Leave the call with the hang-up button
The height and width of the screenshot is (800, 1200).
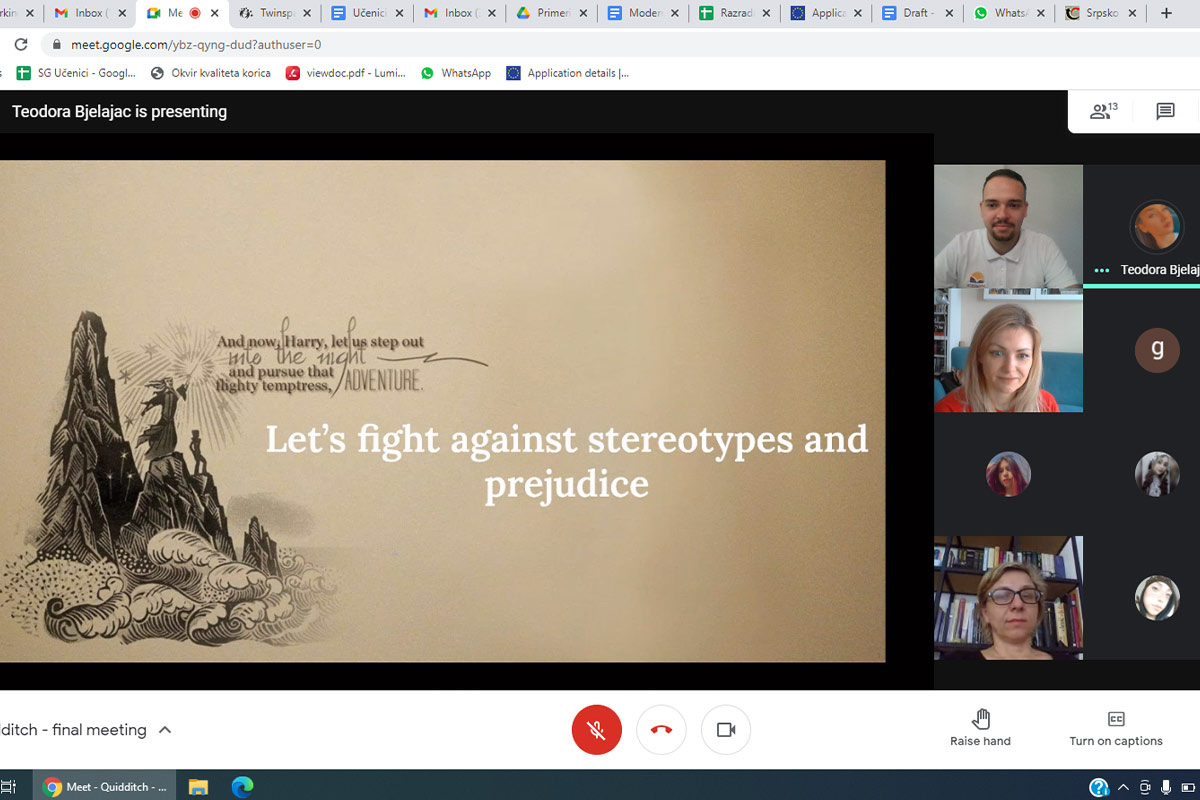click(x=661, y=730)
